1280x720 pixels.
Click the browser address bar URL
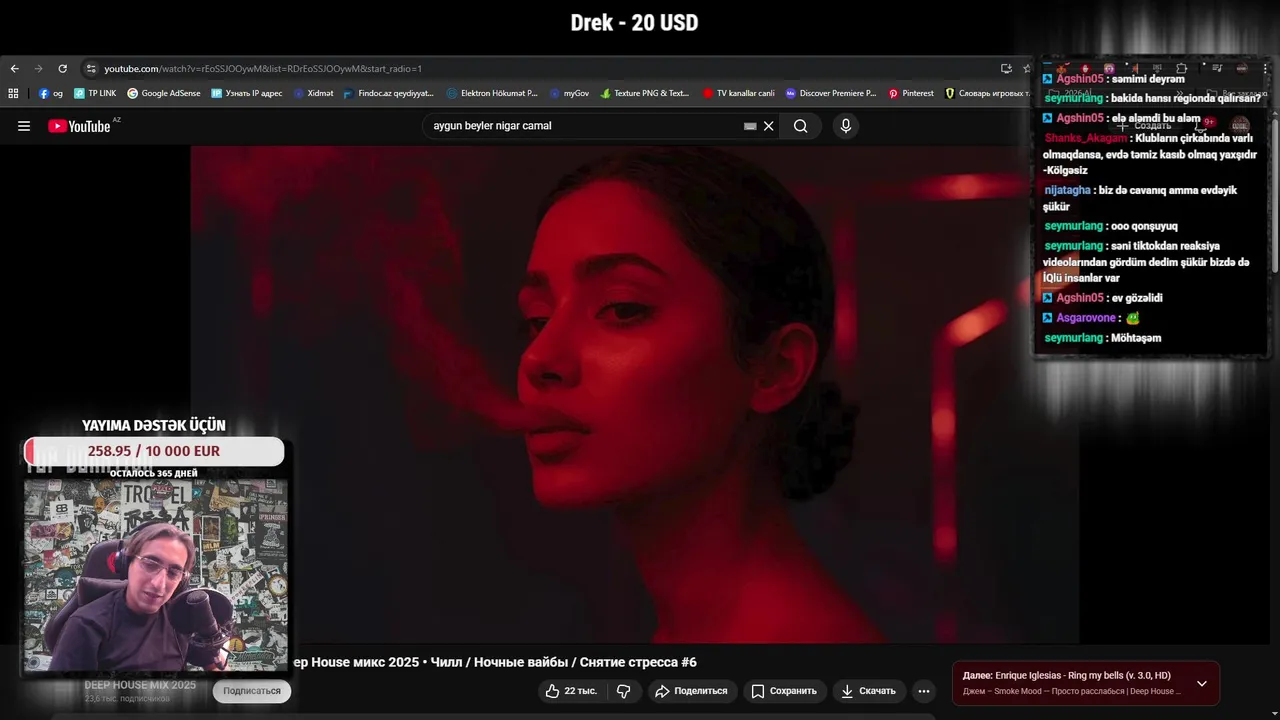[x=263, y=69]
